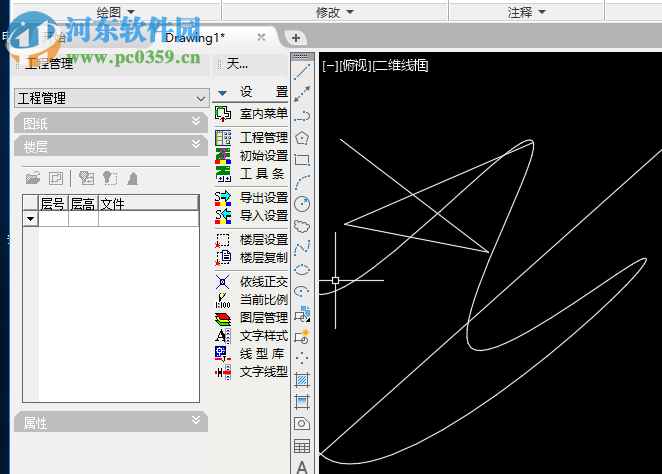Select the Line draw tool
The image size is (662, 474).
[x=302, y=72]
